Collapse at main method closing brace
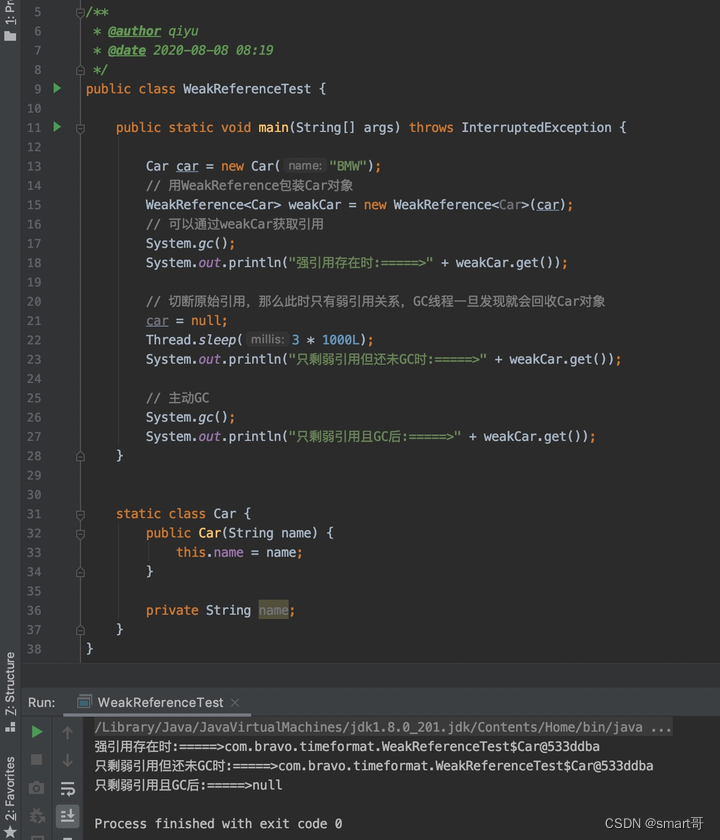Screen dimensions: 720x840 80,456
